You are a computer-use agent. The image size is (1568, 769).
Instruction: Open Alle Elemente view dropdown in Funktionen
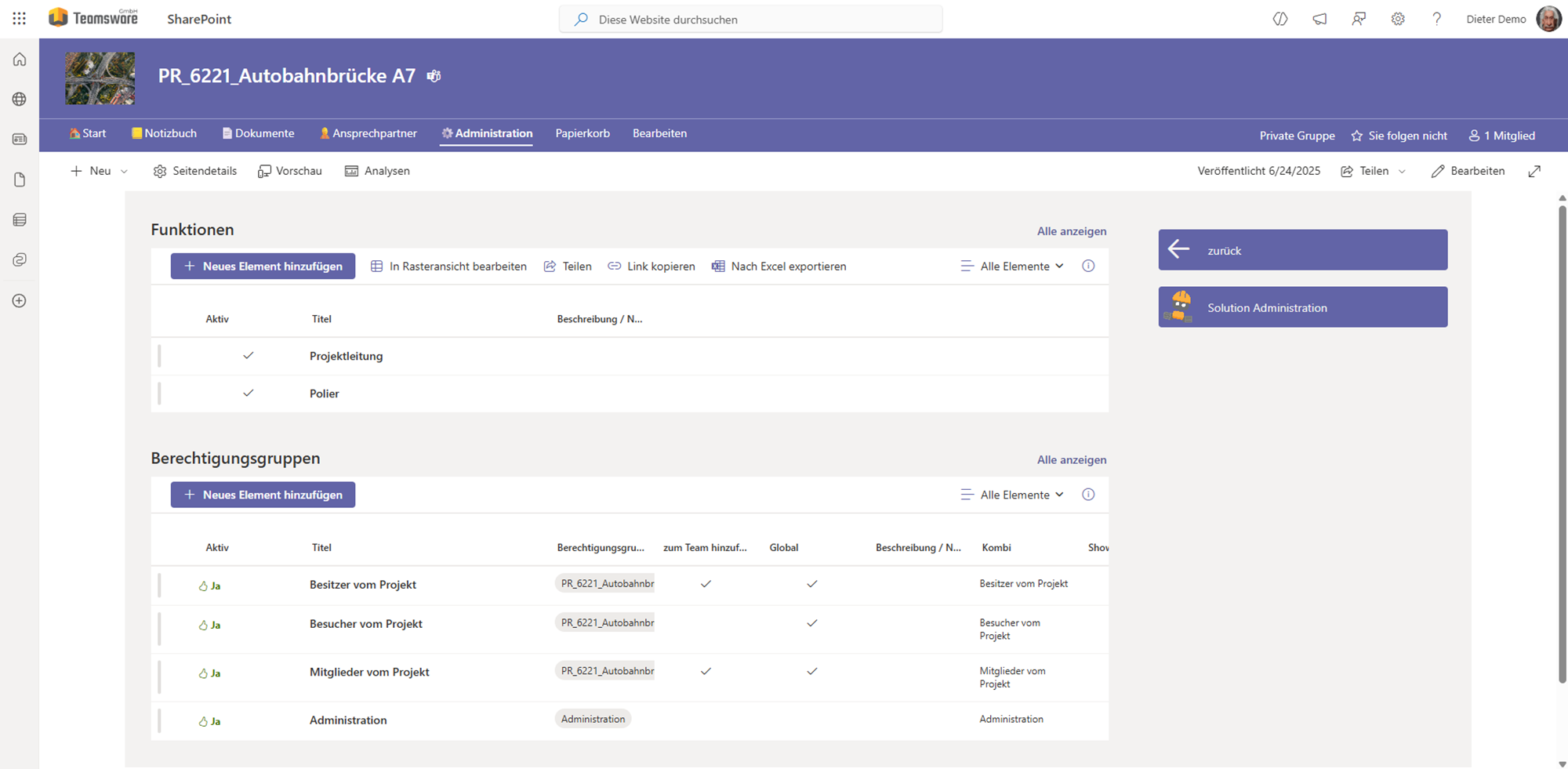pos(1013,267)
